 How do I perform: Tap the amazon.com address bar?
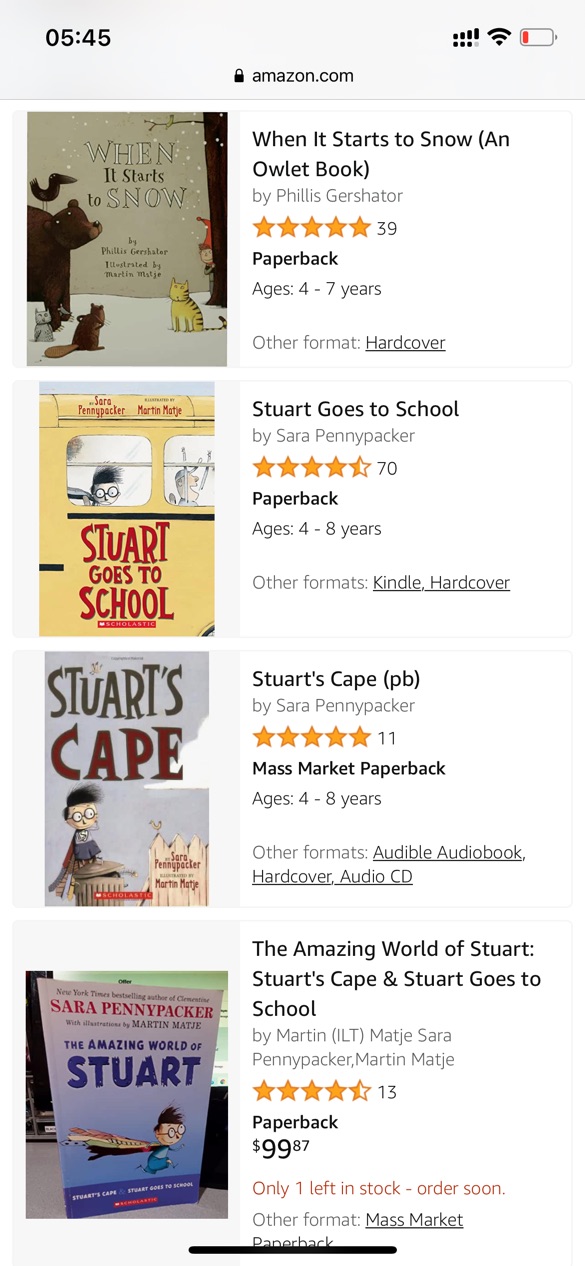(x=293, y=76)
